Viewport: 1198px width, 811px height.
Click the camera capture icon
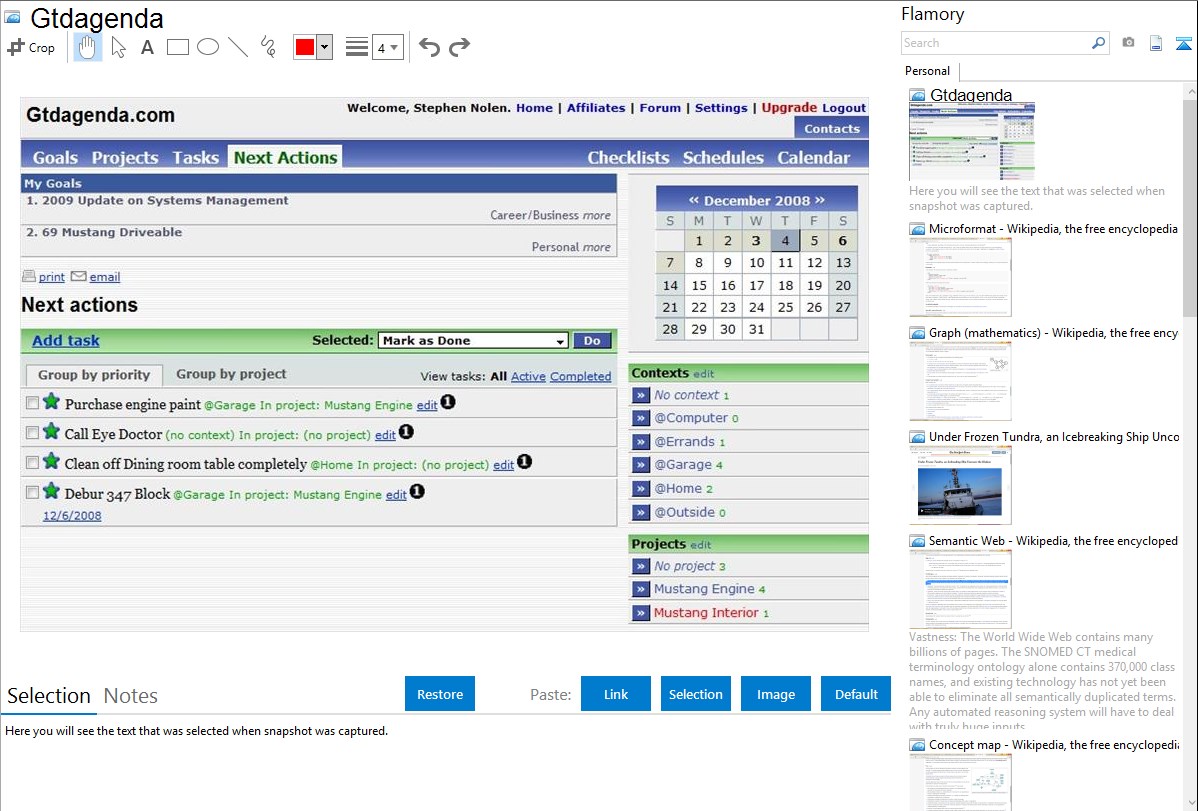pos(1128,43)
